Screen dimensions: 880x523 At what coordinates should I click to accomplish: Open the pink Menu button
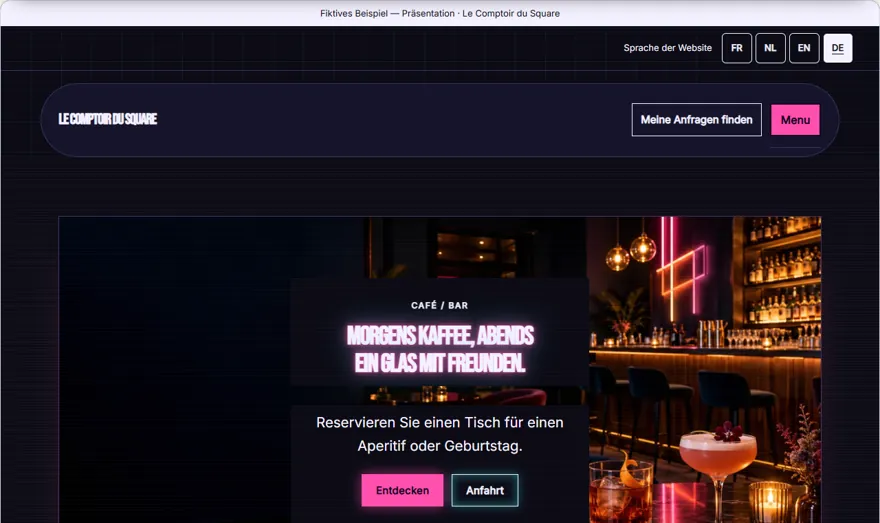pyautogui.click(x=795, y=120)
